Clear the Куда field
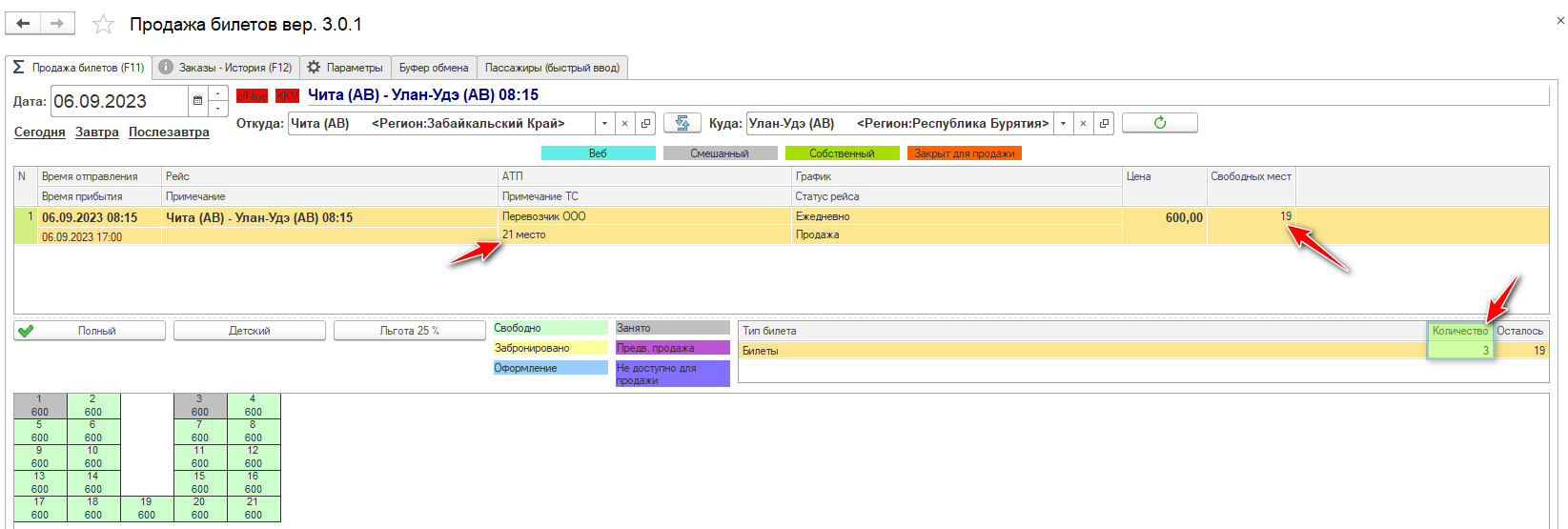Screen dimensions: 1568x529 1083,123
